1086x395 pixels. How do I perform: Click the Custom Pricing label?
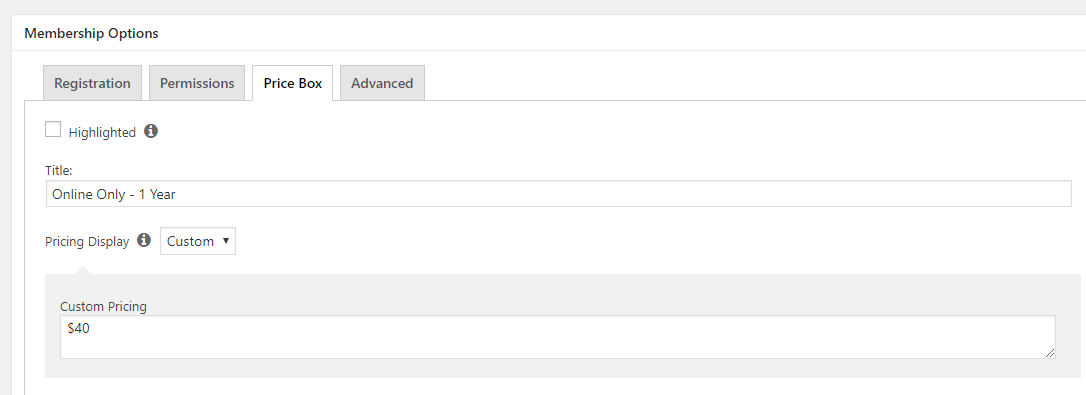[x=103, y=306]
